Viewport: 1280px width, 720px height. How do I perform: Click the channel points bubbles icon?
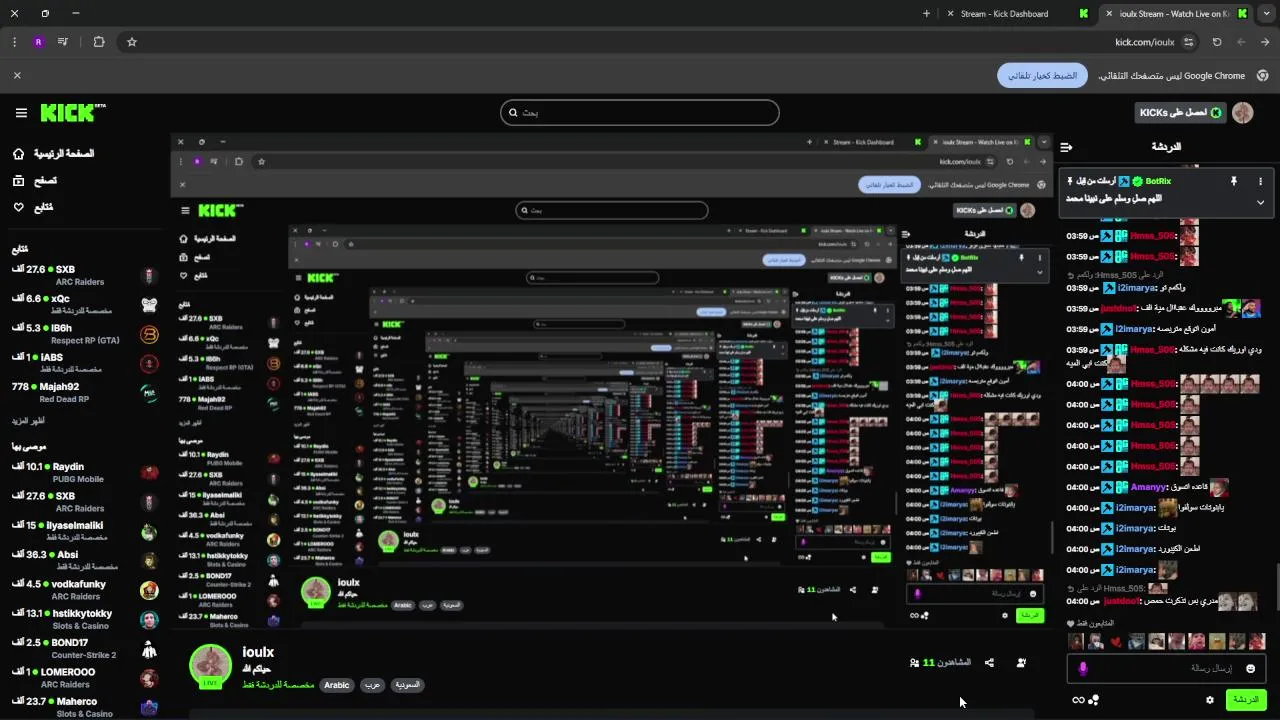pyautogui.click(x=1094, y=700)
